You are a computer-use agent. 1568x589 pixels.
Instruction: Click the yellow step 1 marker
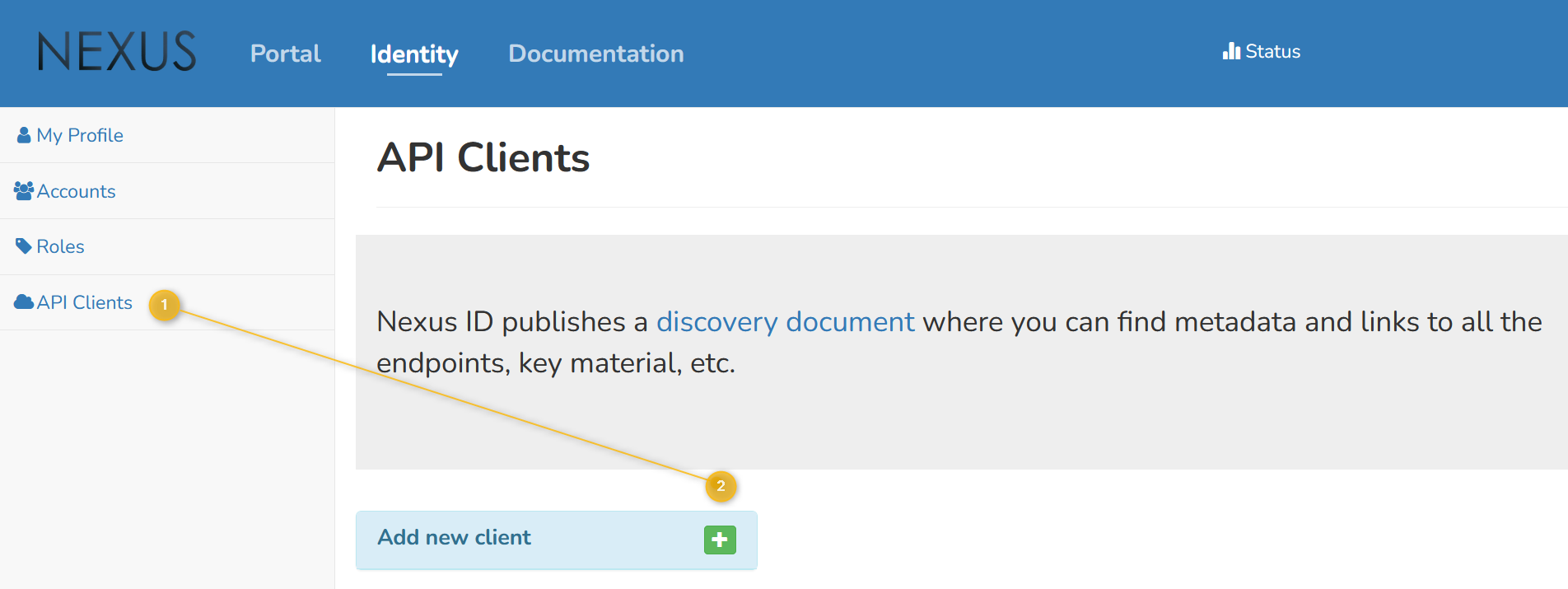[165, 305]
